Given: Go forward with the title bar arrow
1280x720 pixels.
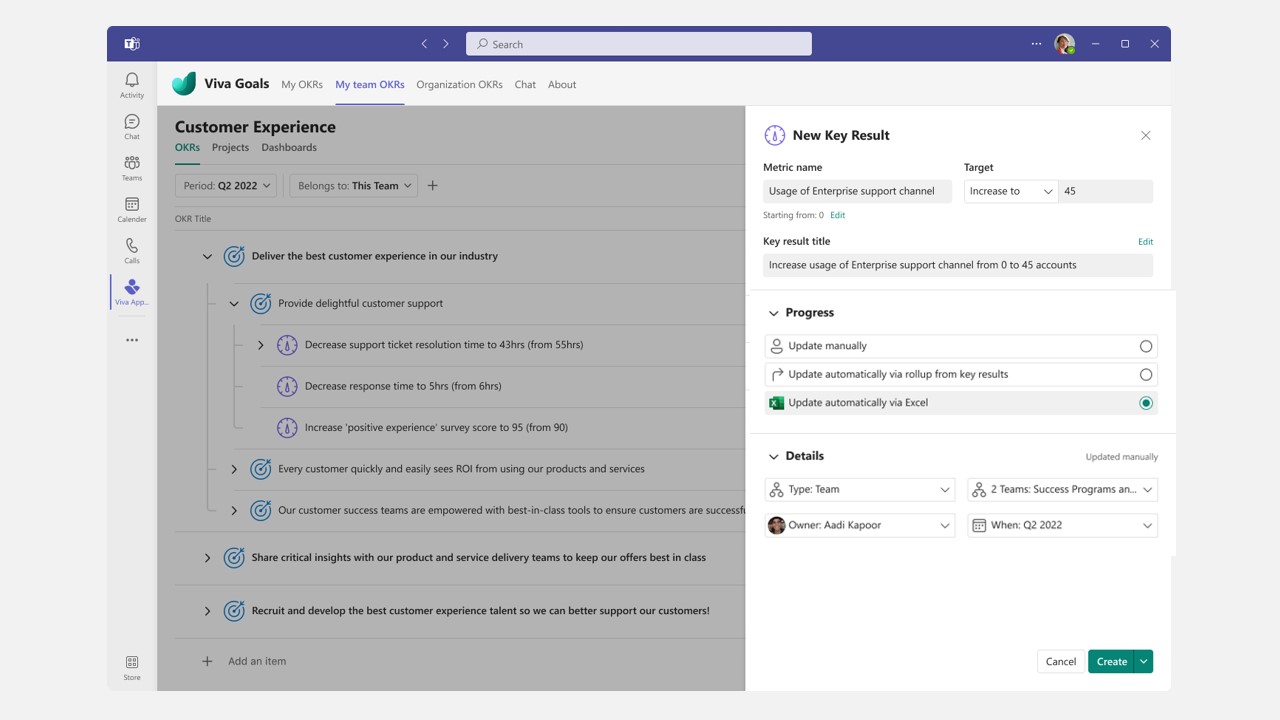Looking at the screenshot, I should click(446, 44).
